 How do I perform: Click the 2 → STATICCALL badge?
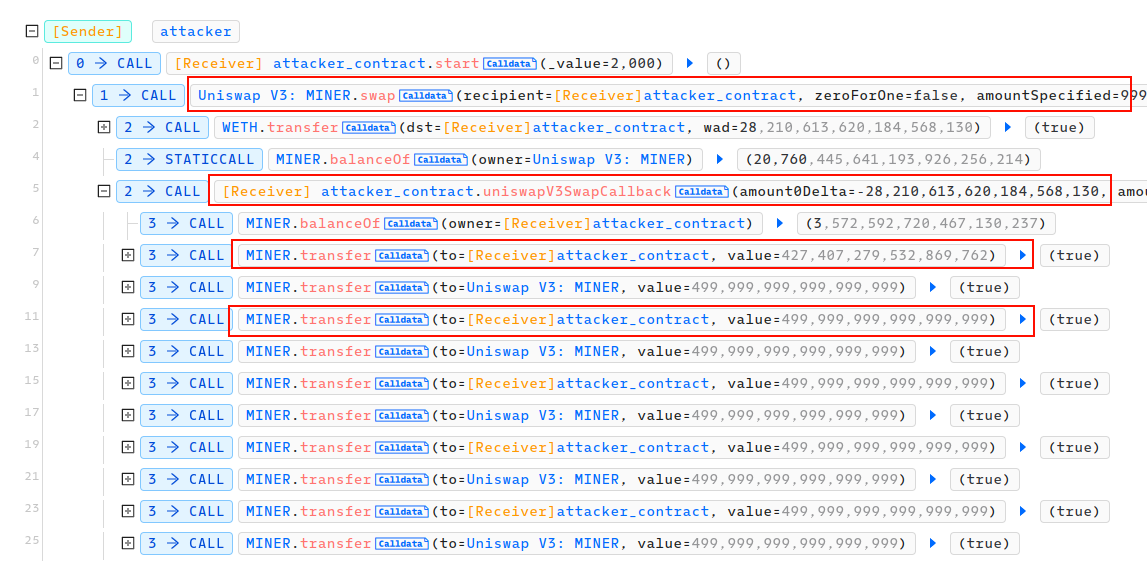click(x=189, y=159)
